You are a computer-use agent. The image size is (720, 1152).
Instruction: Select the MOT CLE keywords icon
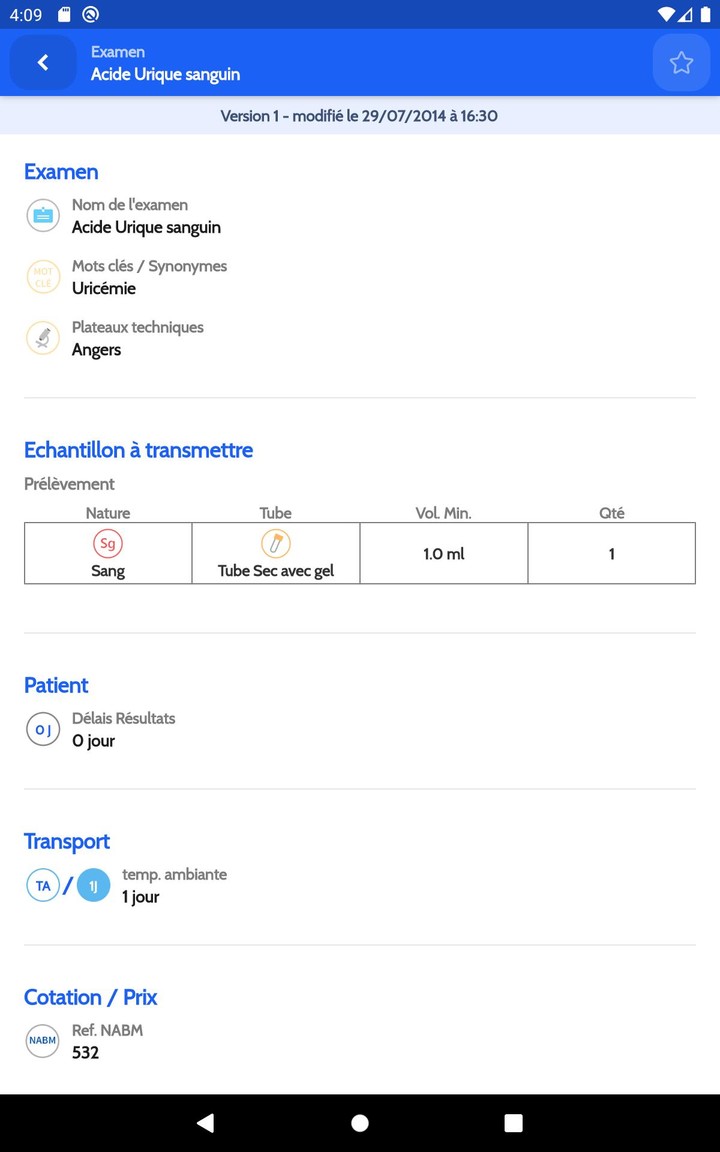point(42,277)
